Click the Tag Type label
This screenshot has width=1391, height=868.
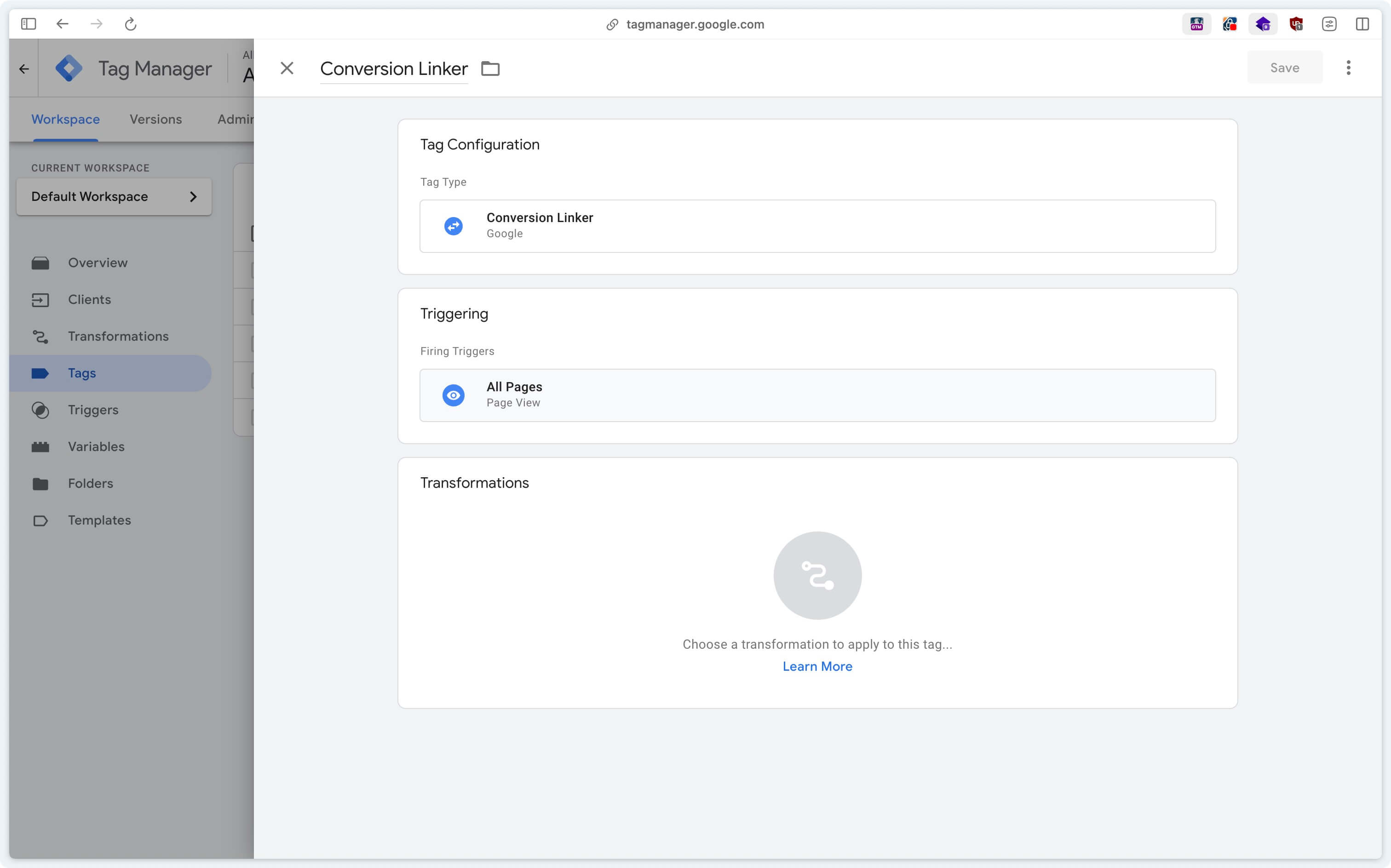(443, 182)
